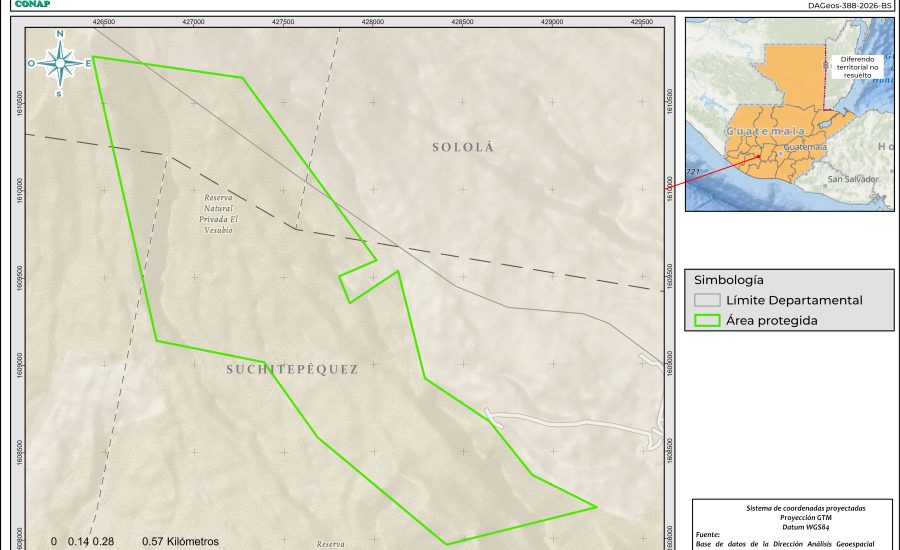Open the Guatemala inset locator map
900x550 pixels.
789,114
